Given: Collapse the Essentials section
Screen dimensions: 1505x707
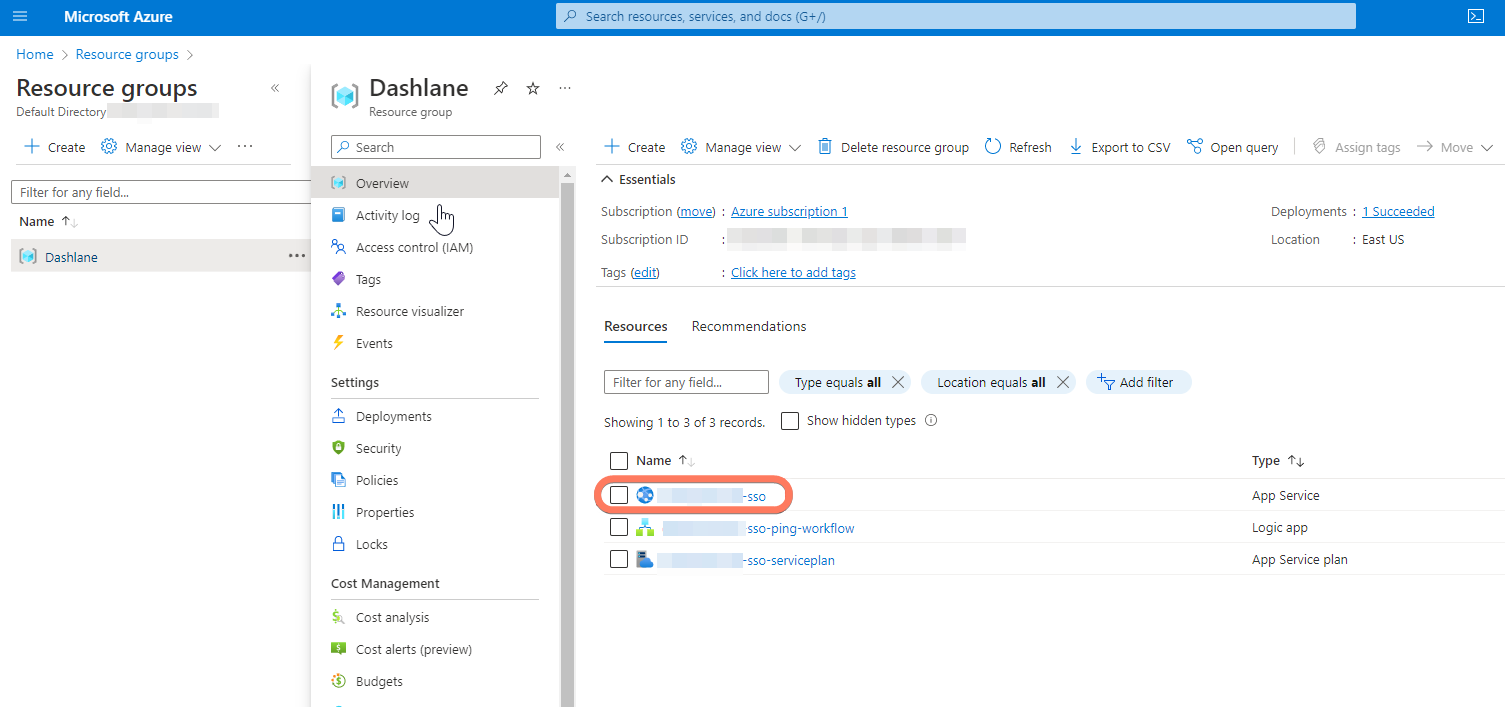Looking at the screenshot, I should point(607,180).
